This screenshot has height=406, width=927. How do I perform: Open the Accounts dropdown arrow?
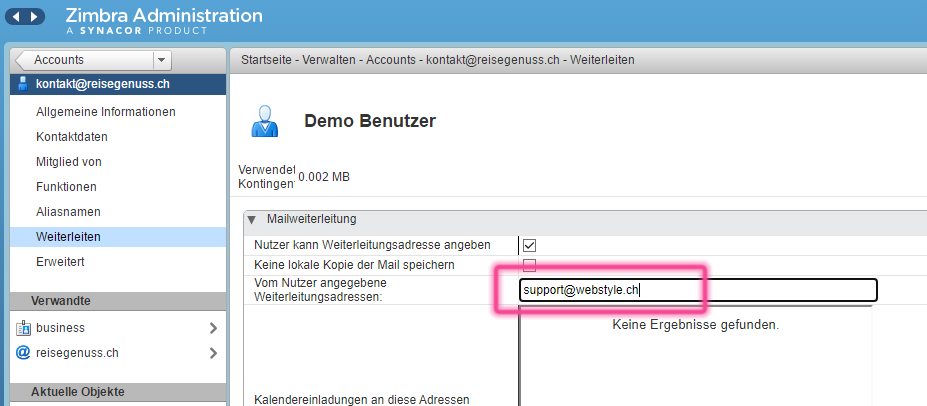click(162, 60)
